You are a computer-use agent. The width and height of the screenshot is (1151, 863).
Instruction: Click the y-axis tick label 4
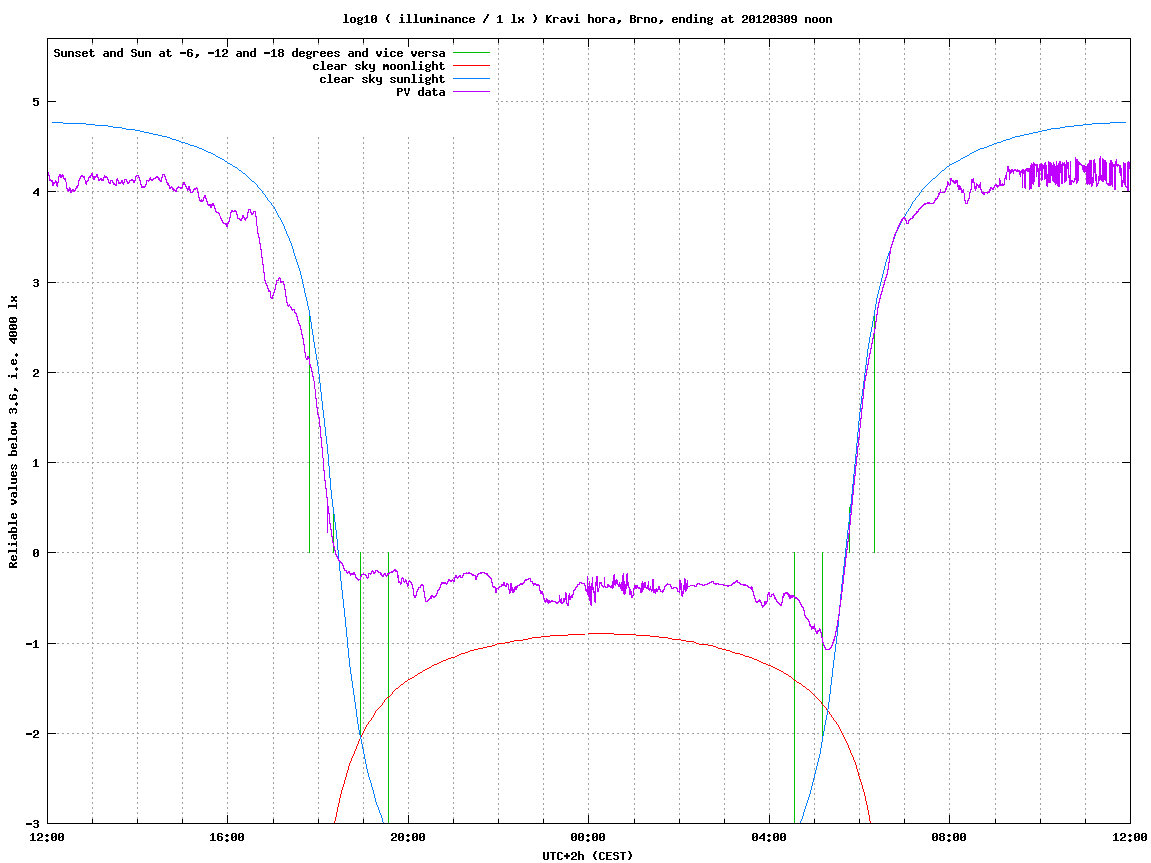[x=35, y=192]
